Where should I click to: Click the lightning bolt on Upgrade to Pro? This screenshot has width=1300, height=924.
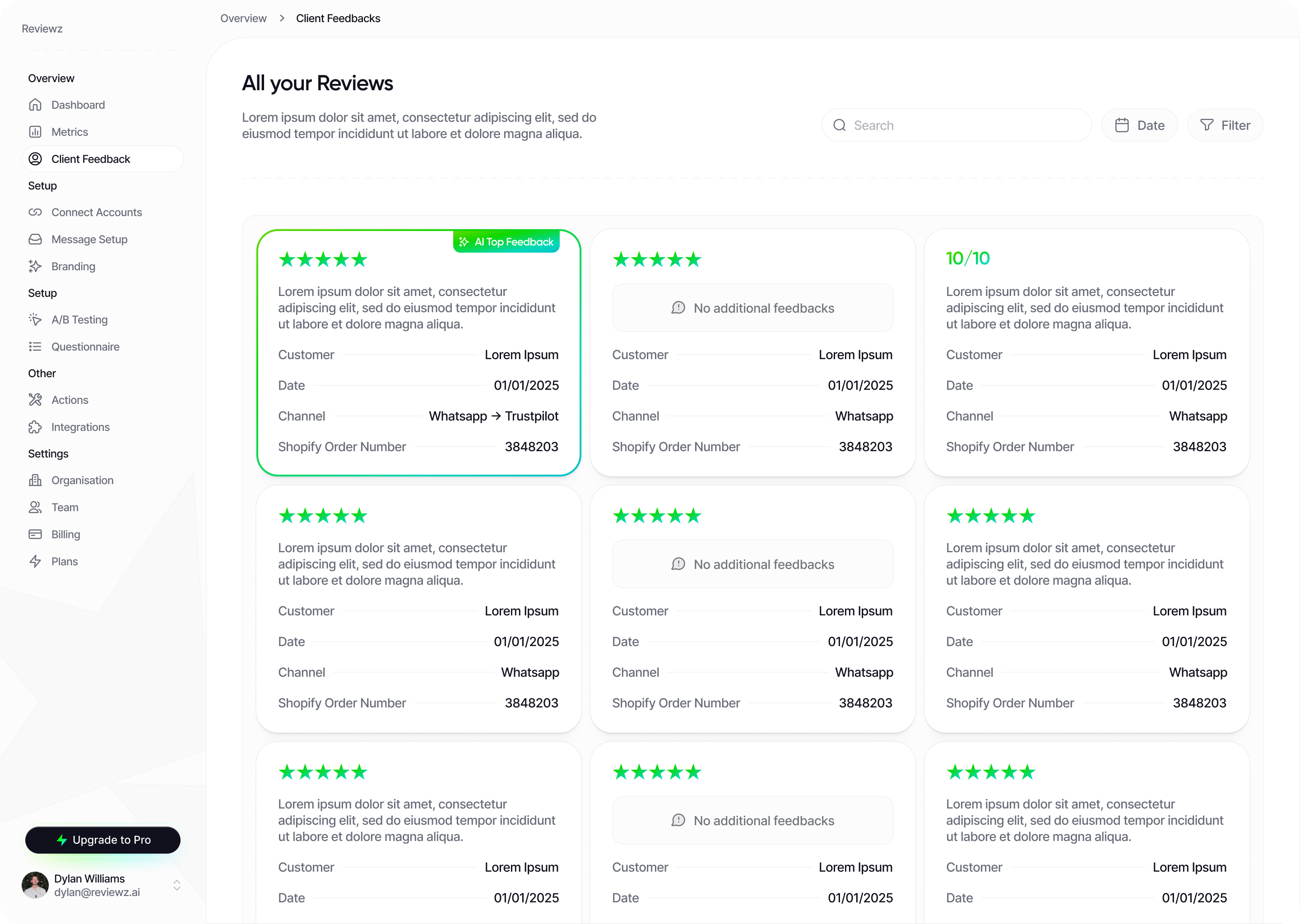point(62,840)
